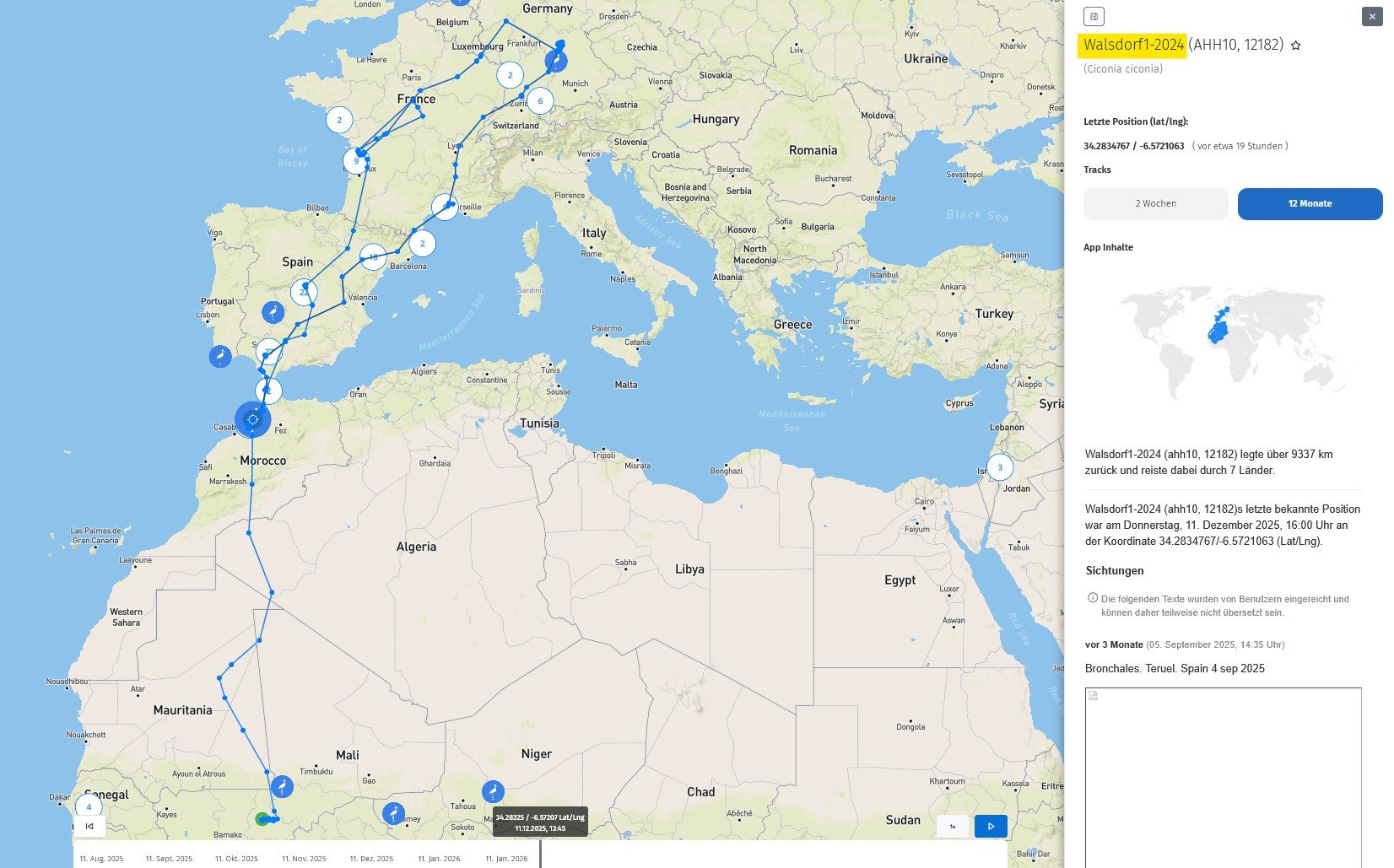
Task: Change playback speed with the 1x button
Action: [x=953, y=827]
